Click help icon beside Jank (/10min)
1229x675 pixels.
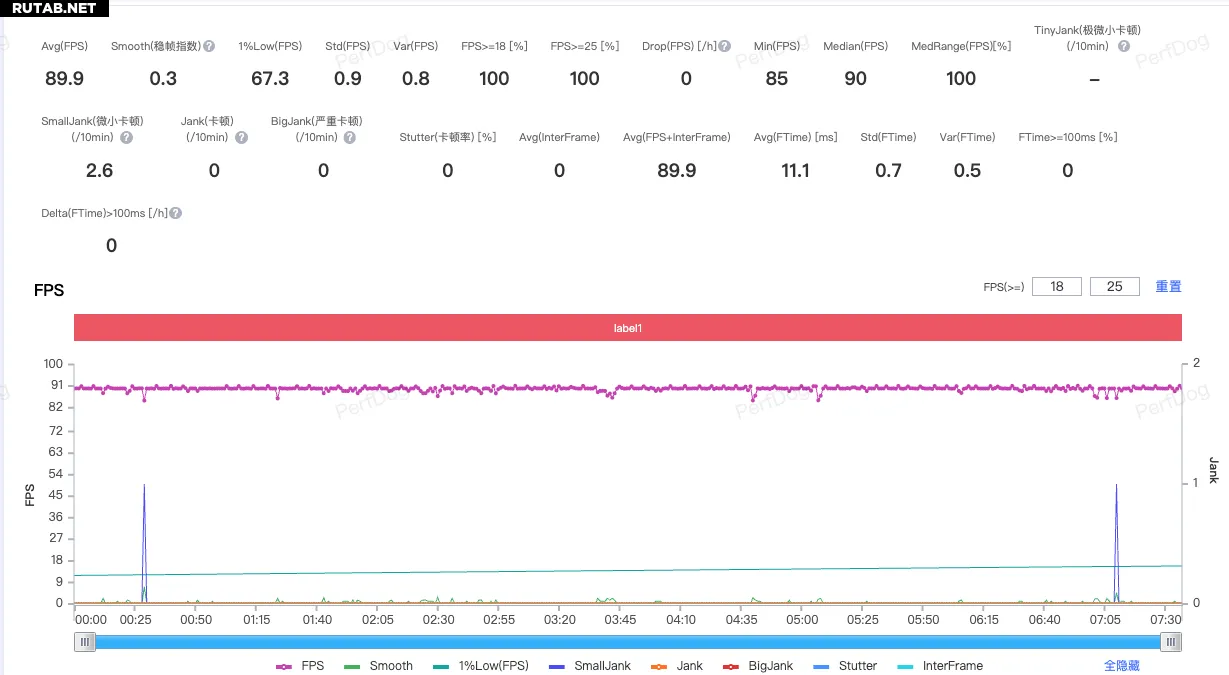pyautogui.click(x=241, y=138)
